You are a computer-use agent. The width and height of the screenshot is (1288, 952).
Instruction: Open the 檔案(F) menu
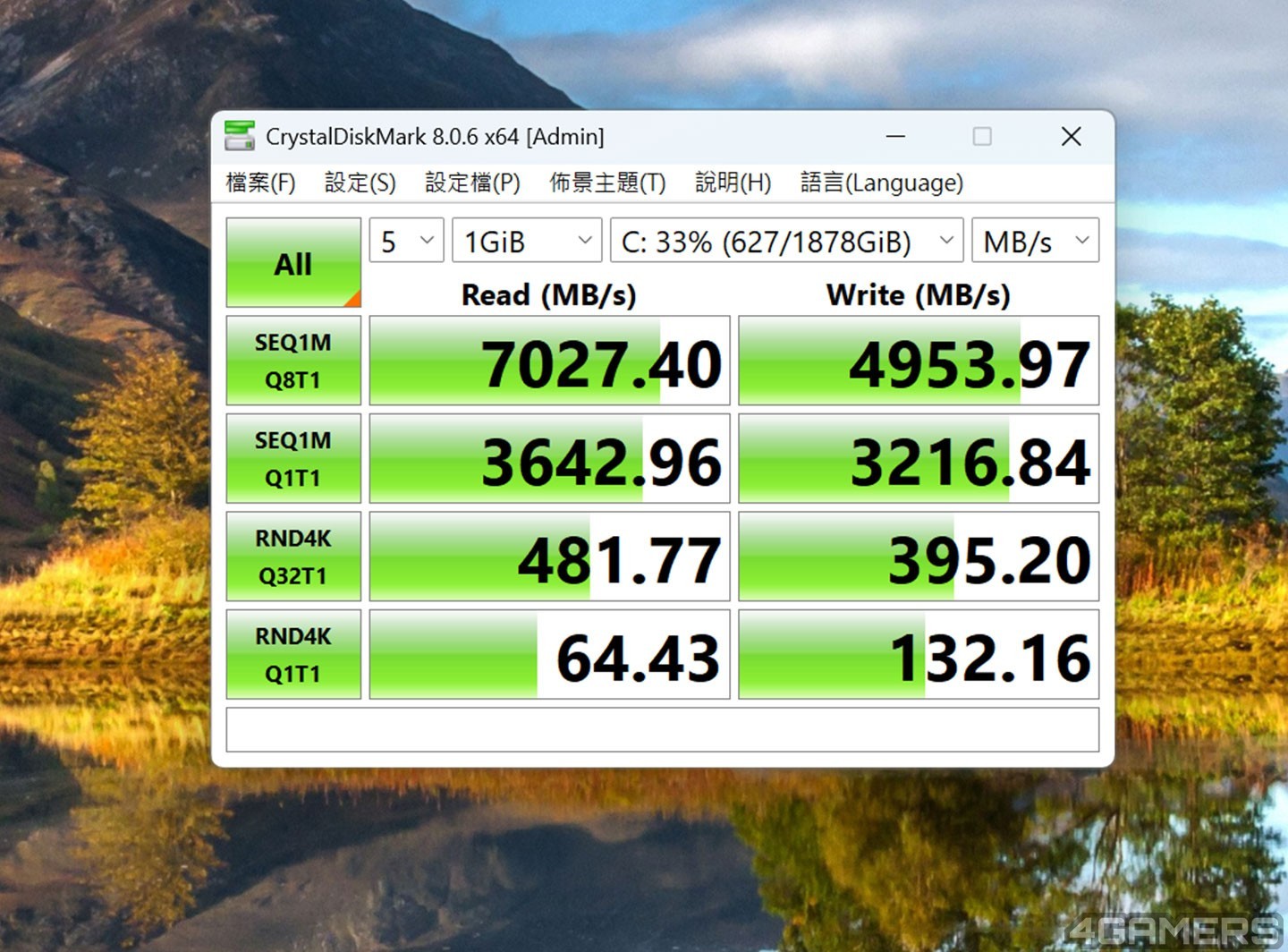[x=260, y=183]
